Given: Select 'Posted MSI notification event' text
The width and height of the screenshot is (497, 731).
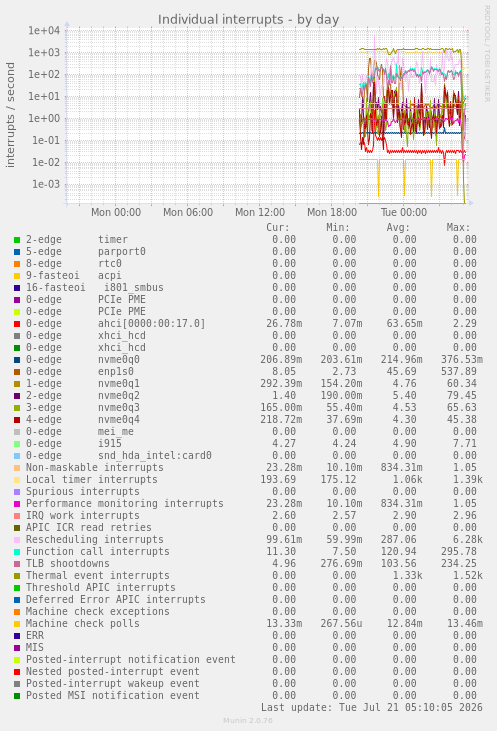Looking at the screenshot, I should [x=113, y=696].
